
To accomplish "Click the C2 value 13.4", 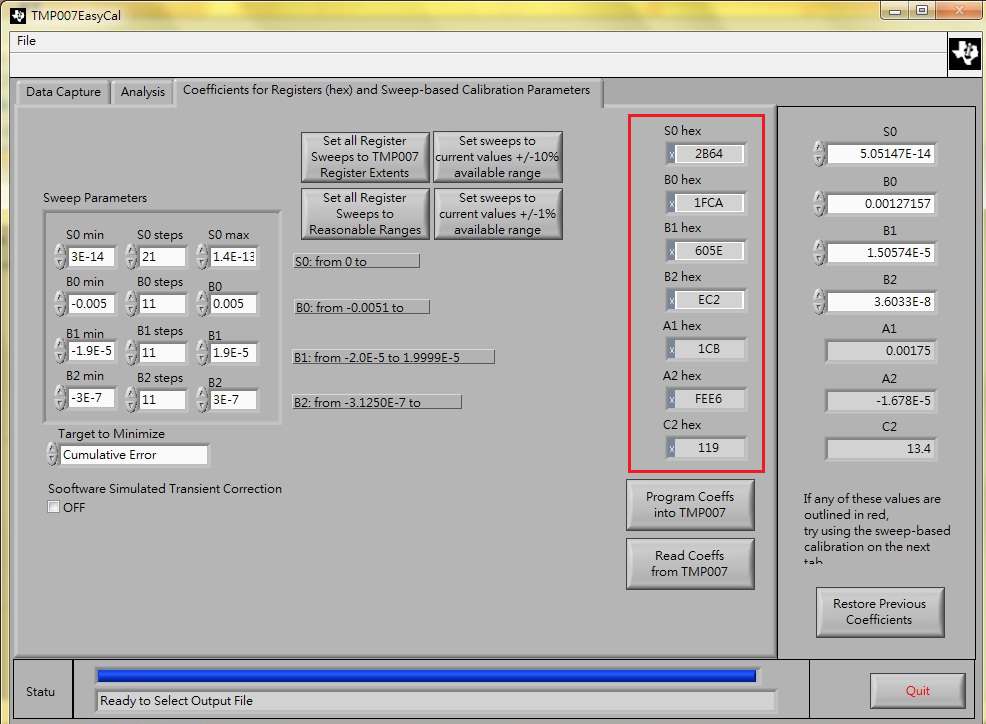I will click(x=881, y=449).
